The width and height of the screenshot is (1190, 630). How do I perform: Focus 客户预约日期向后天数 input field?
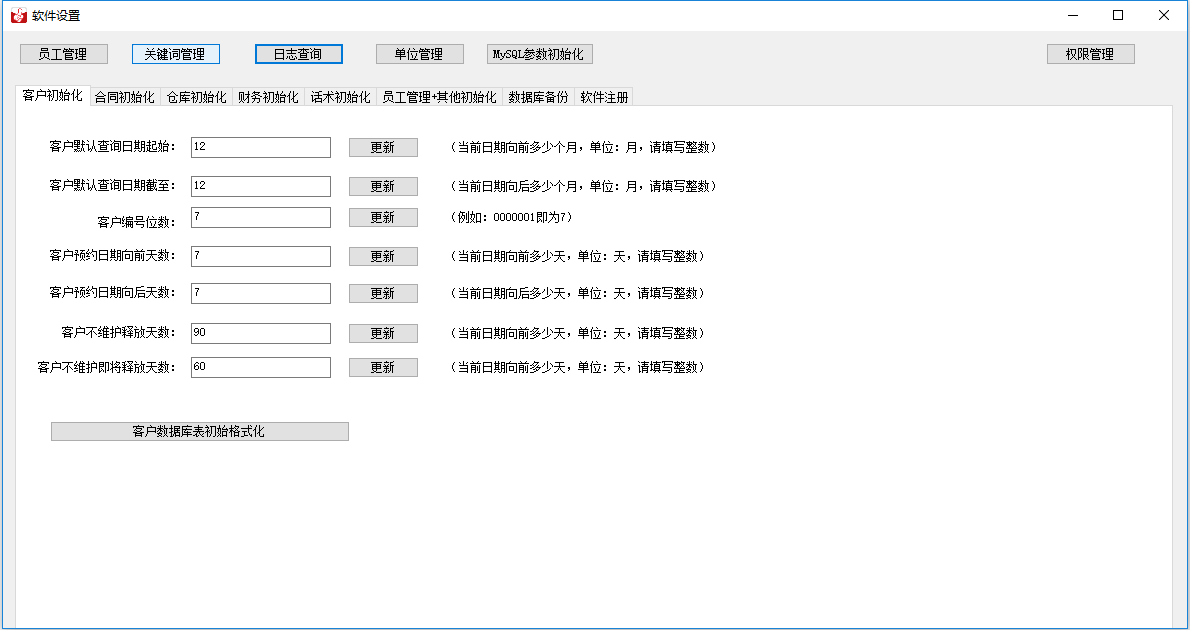(261, 293)
